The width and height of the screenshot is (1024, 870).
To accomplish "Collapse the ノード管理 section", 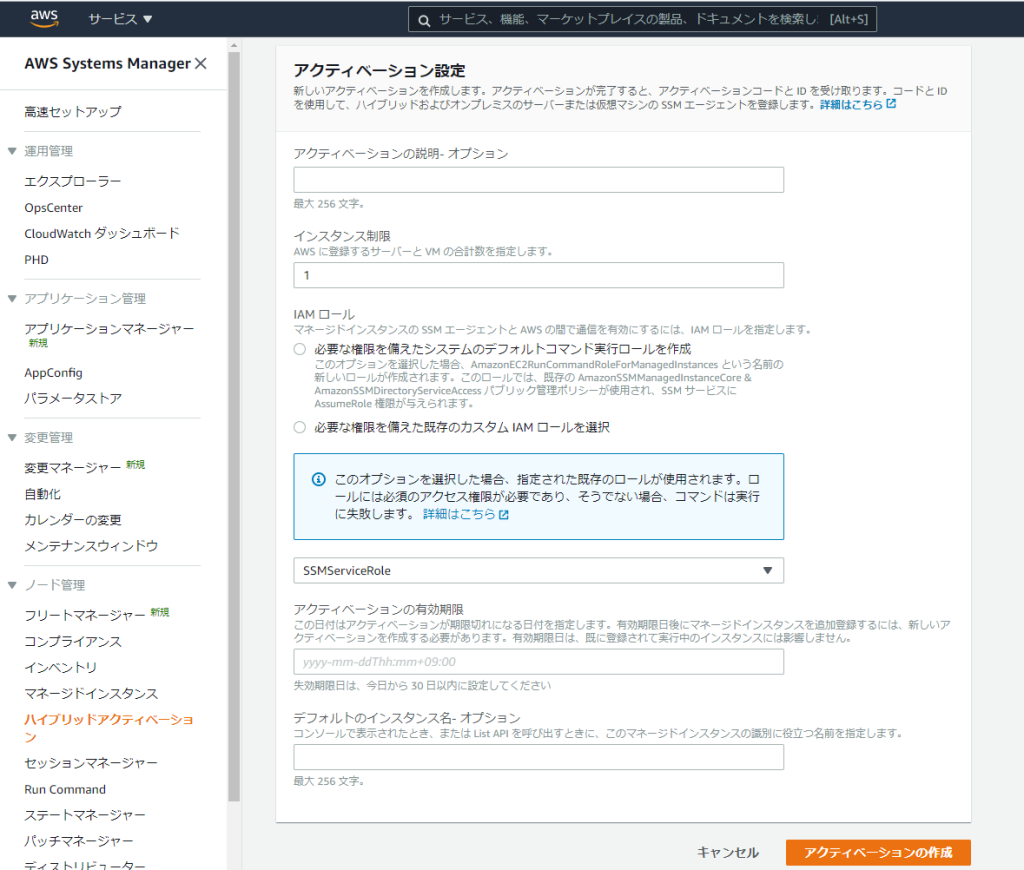I will tap(12, 585).
